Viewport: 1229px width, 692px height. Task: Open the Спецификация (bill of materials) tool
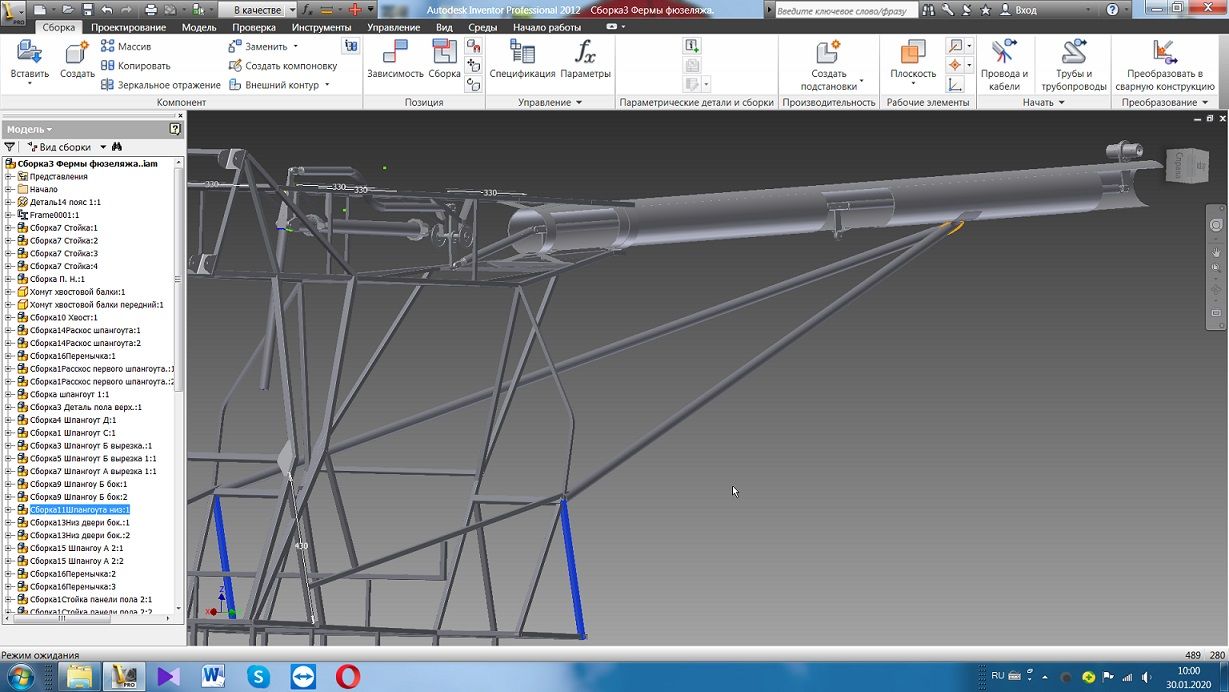pyautogui.click(x=522, y=53)
